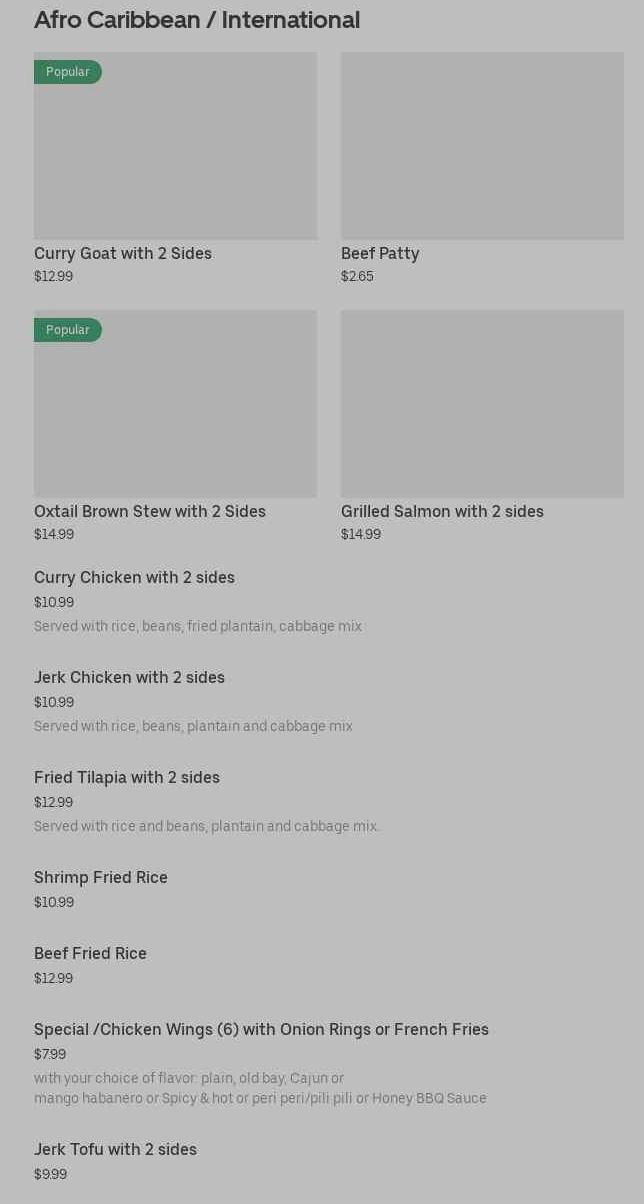
Task: Click the Fried Tilapia side description text
Action: tap(206, 827)
